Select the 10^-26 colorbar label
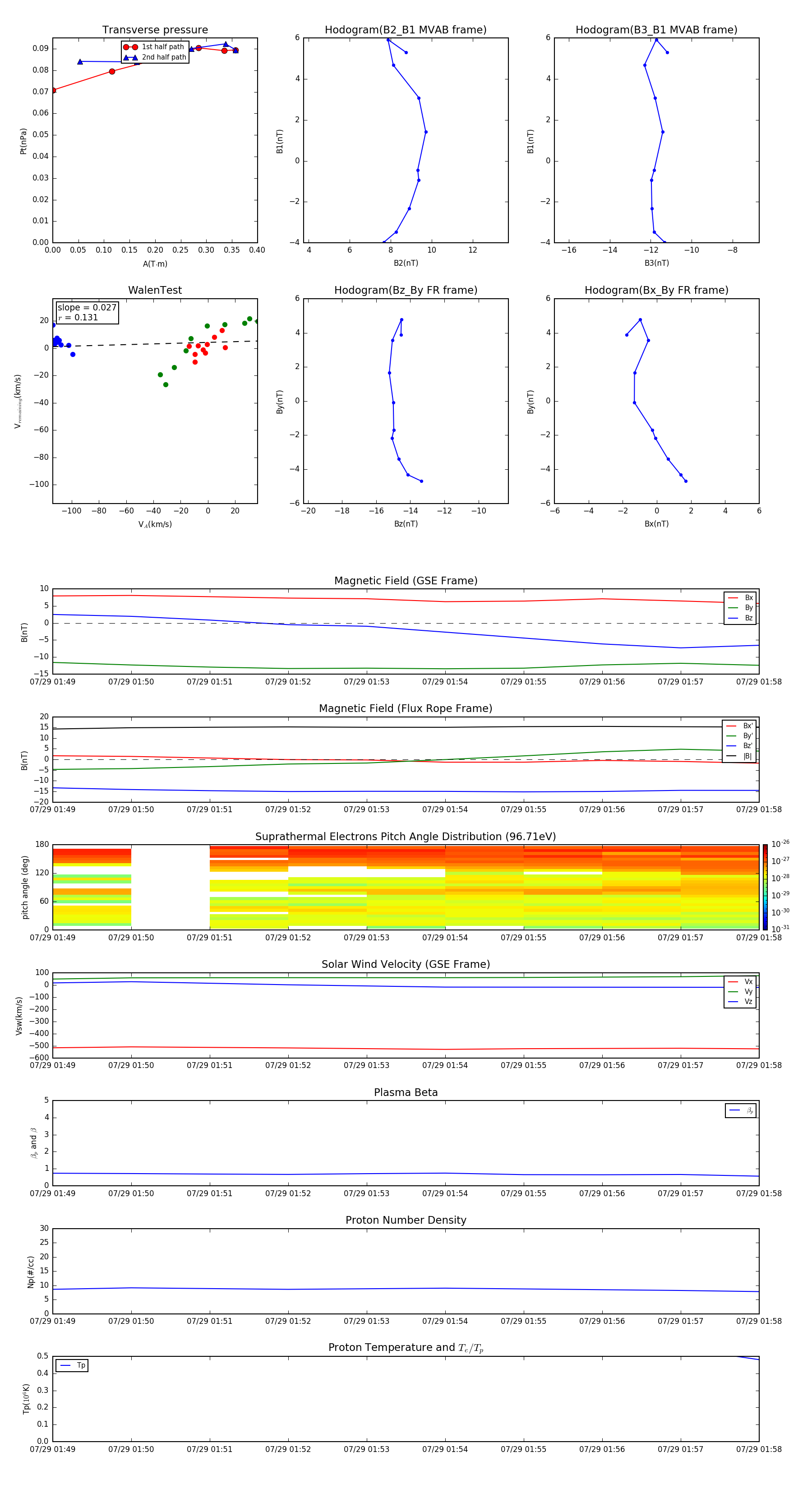This screenshot has height=1489, width=812. [x=780, y=844]
